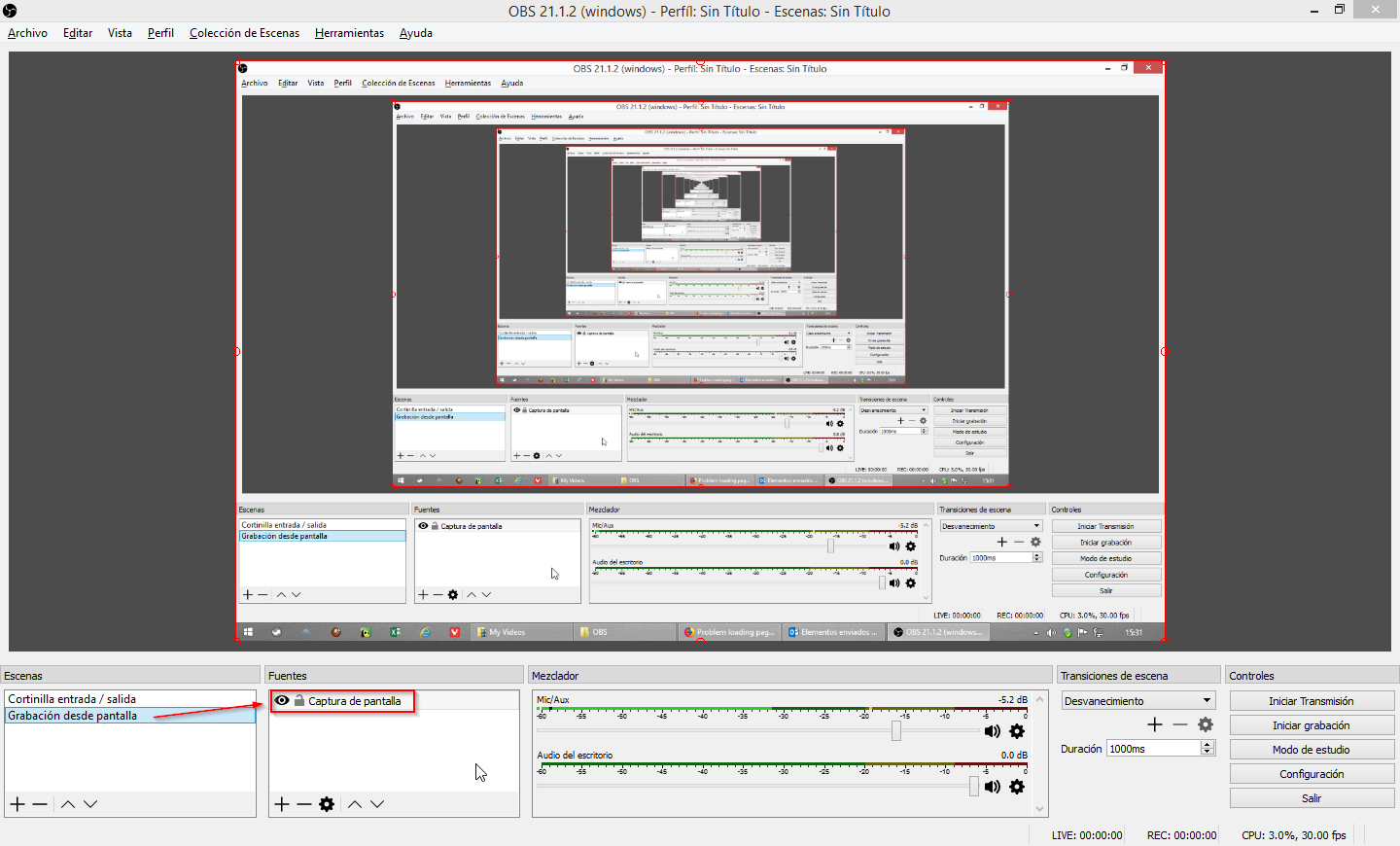Decrease Duración with the stepper down arrow
Image resolution: width=1400 pixels, height=846 pixels.
point(1208,752)
